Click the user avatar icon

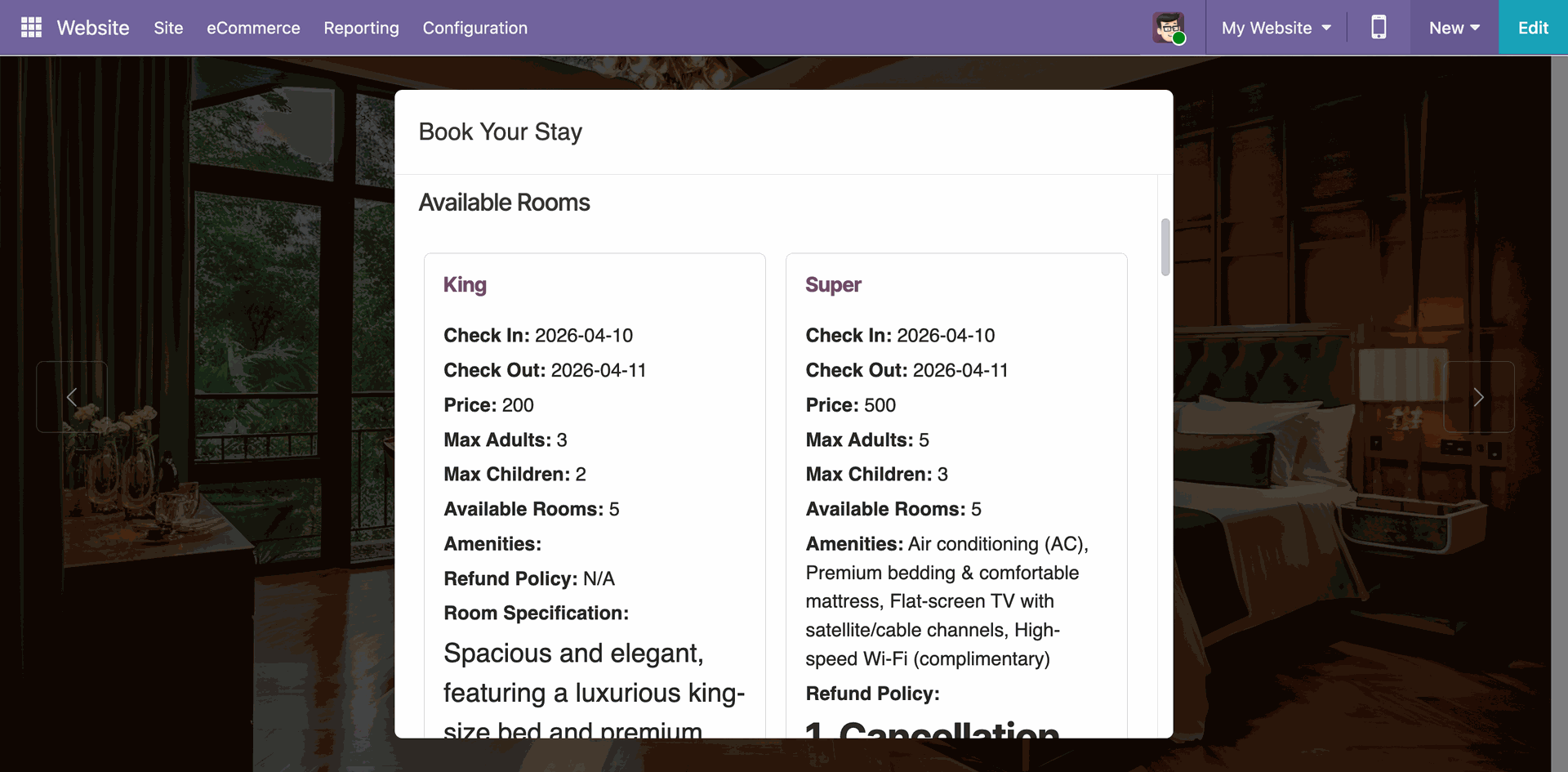(1169, 28)
